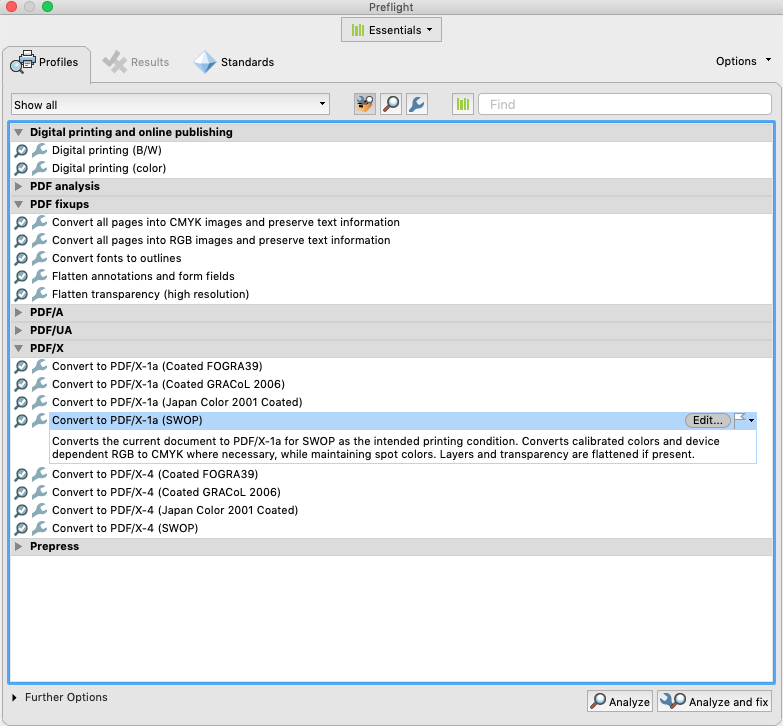The image size is (783, 726).
Task: Click the Analyze button
Action: (620, 702)
